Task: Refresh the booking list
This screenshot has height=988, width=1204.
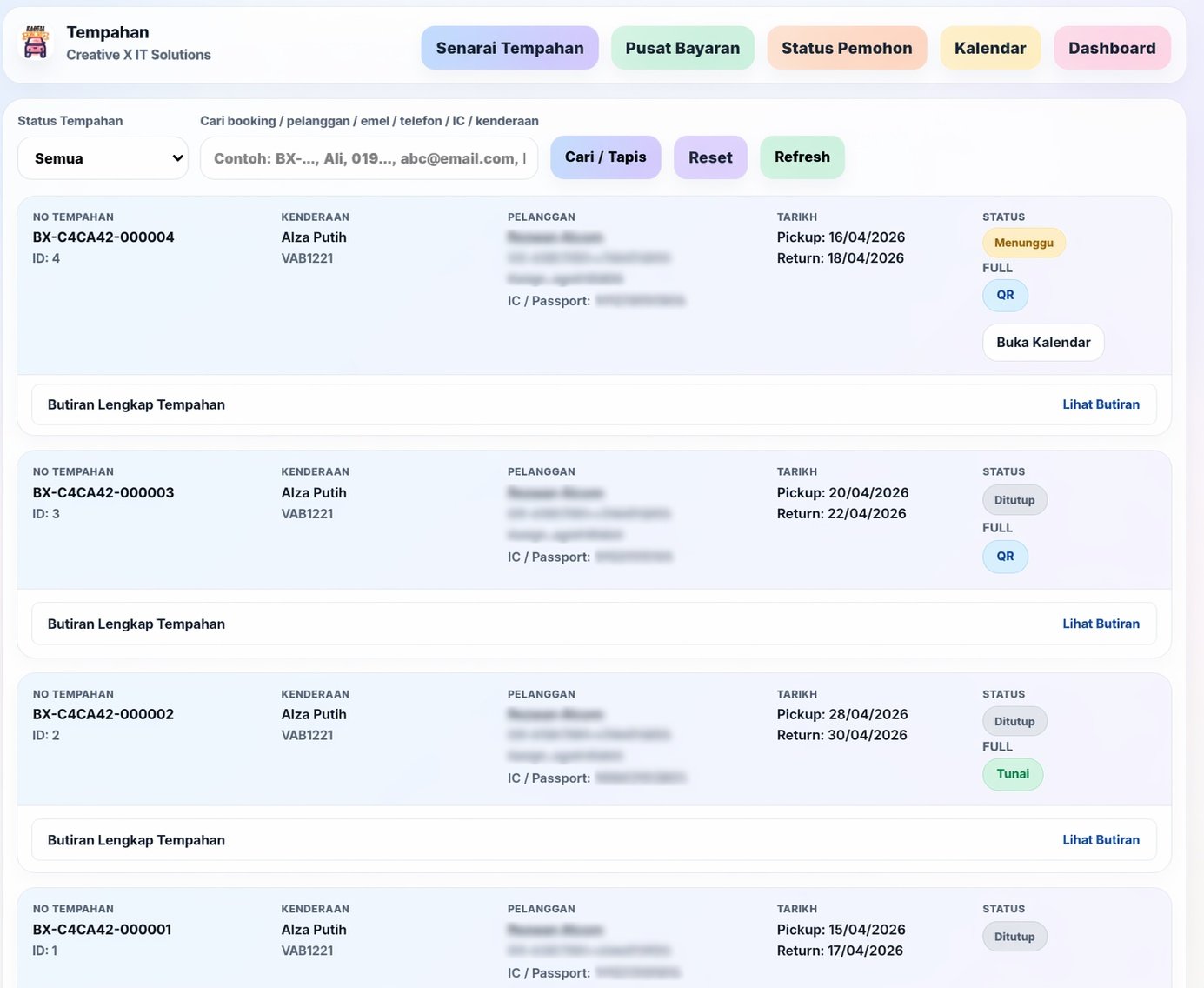Action: pos(802,157)
